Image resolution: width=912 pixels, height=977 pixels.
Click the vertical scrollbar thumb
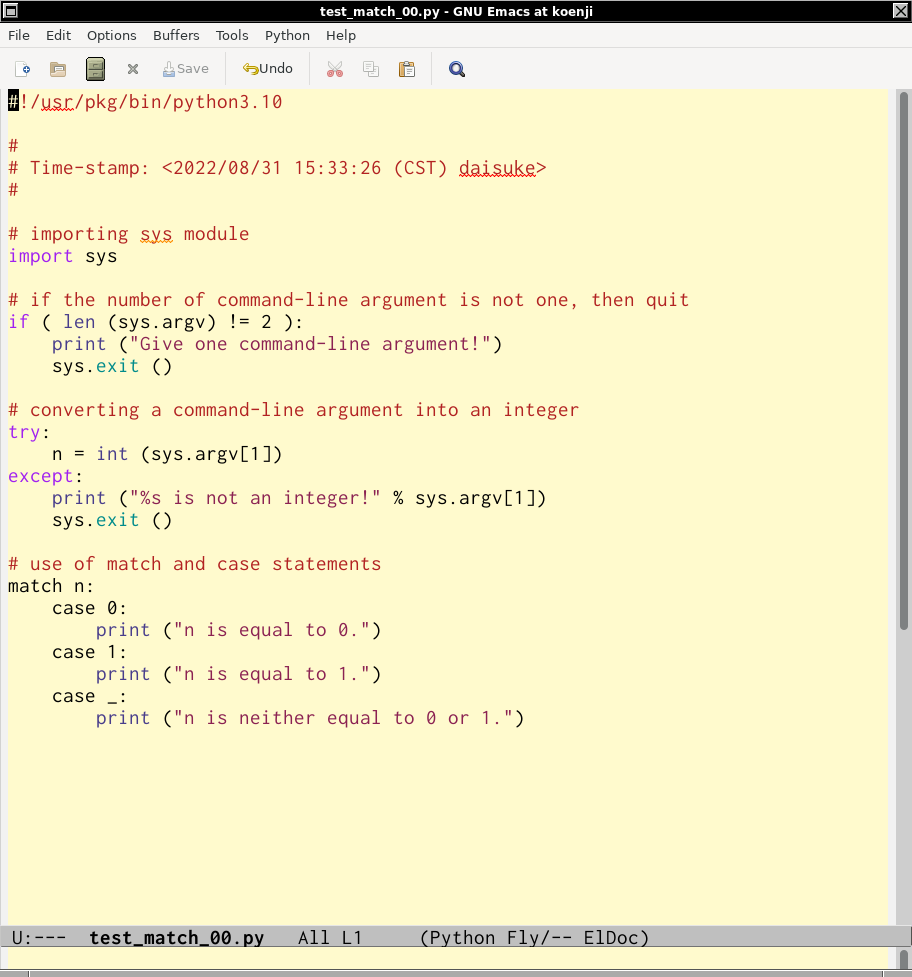tap(903, 360)
